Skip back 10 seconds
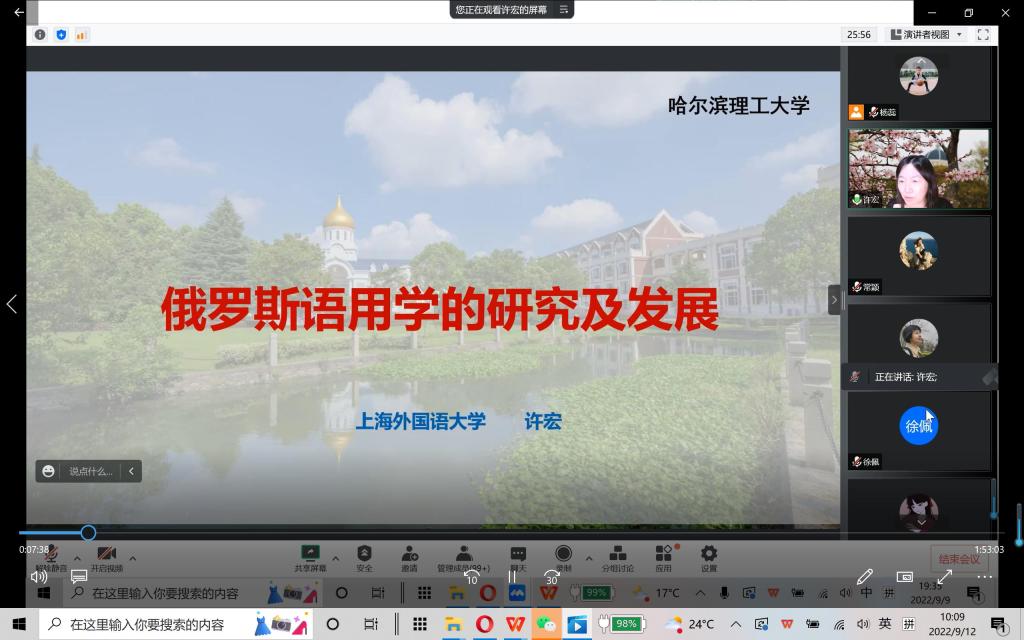 471,576
